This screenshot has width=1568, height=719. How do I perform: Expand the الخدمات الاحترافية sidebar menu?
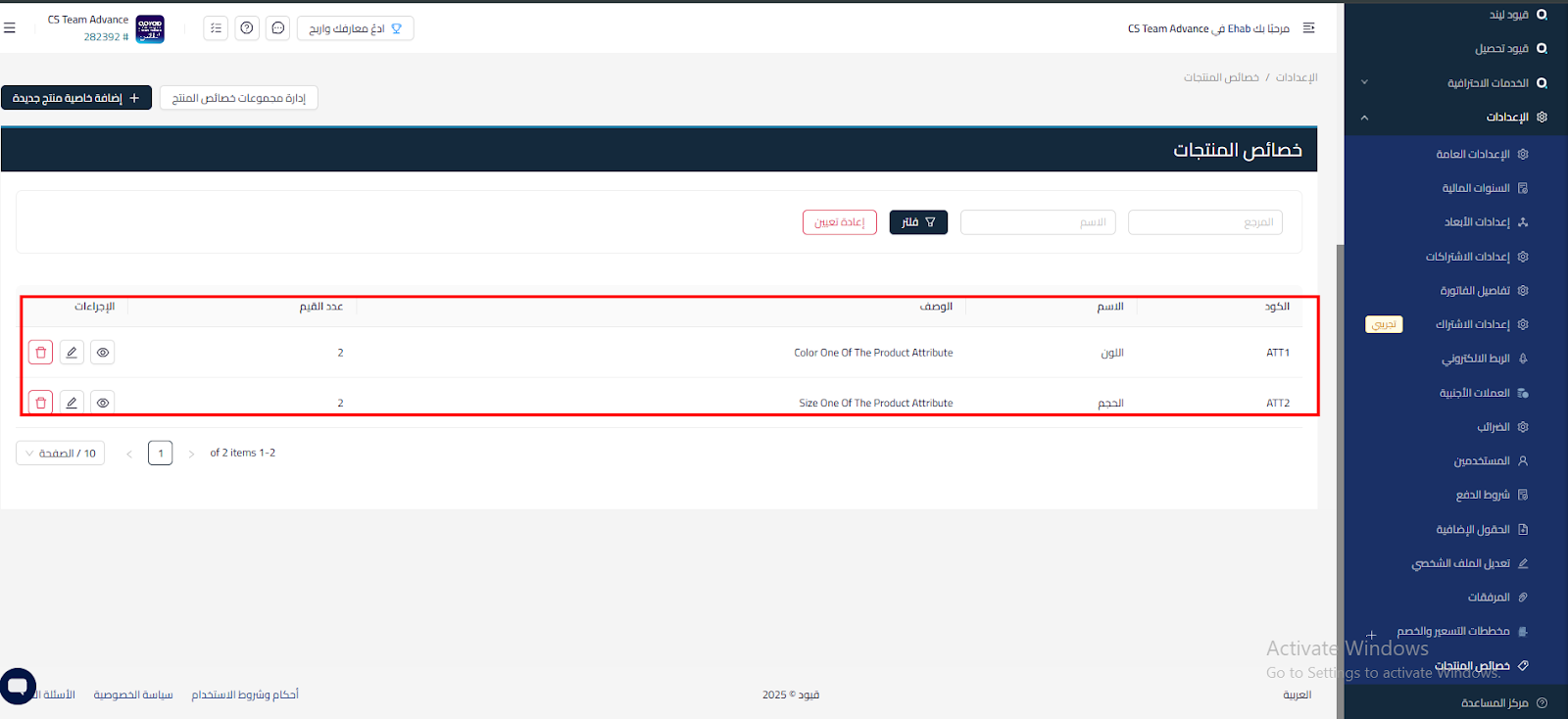(1364, 83)
